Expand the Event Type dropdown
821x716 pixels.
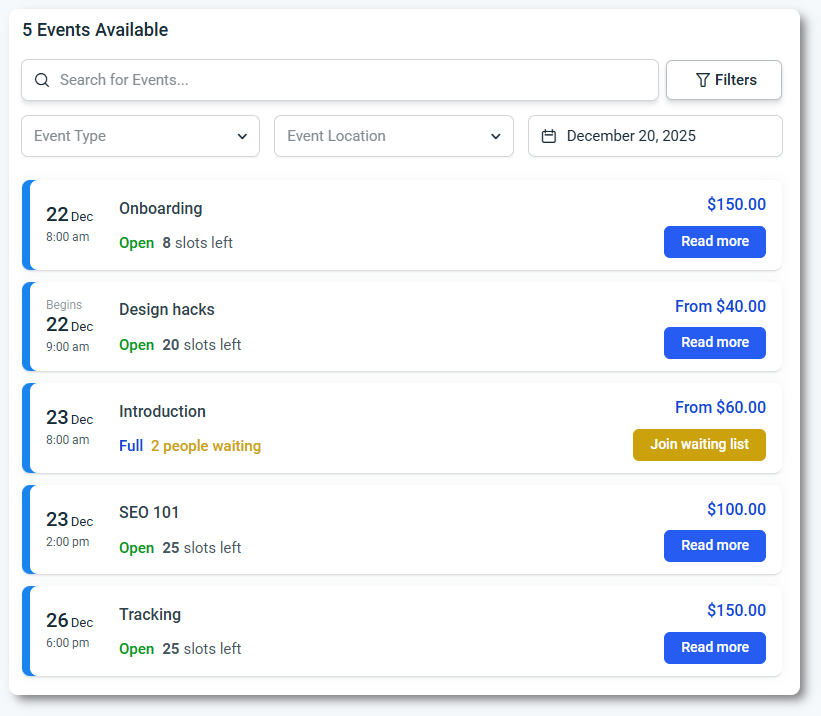pos(140,136)
